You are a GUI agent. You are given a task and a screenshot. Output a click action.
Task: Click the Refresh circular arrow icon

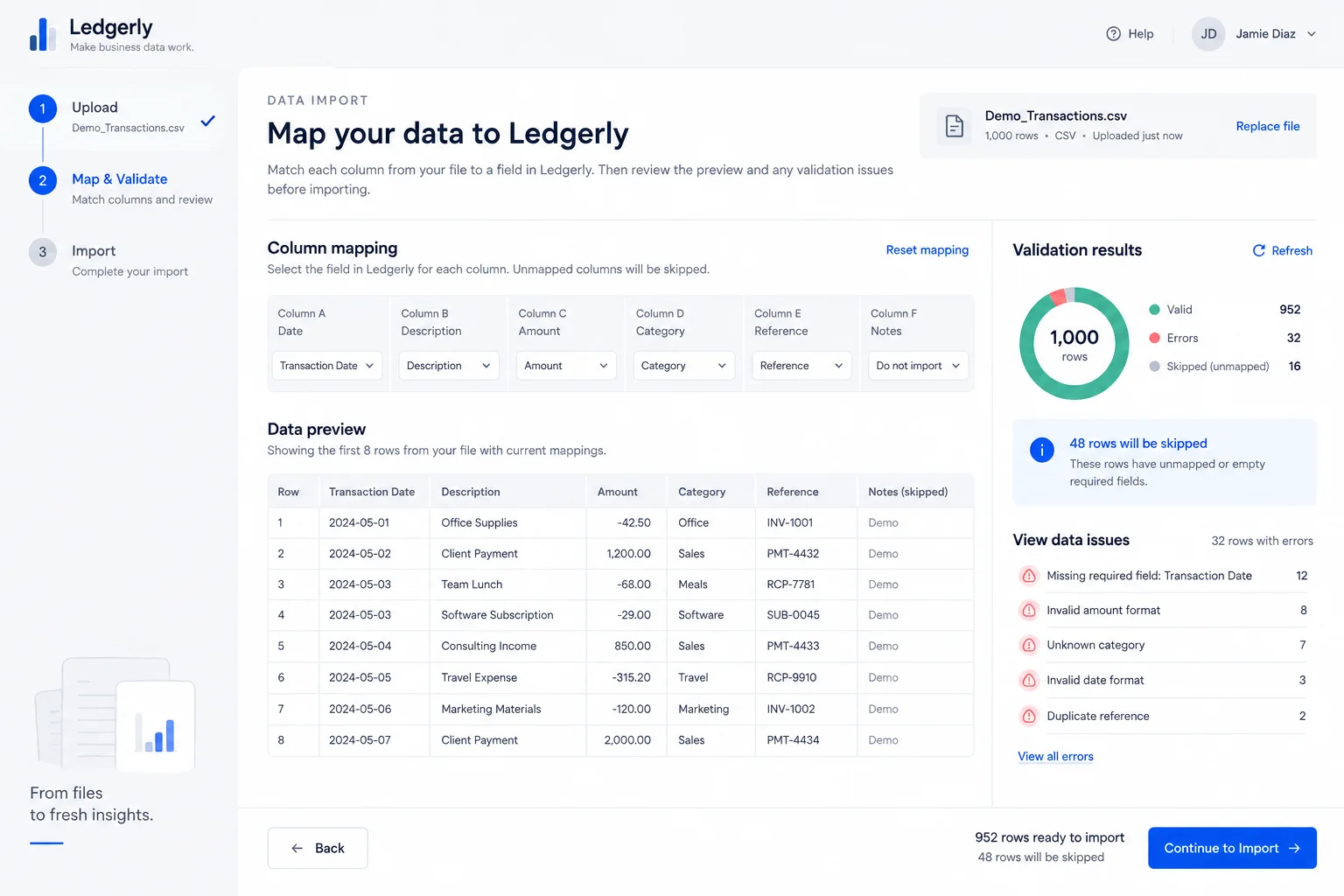point(1259,250)
